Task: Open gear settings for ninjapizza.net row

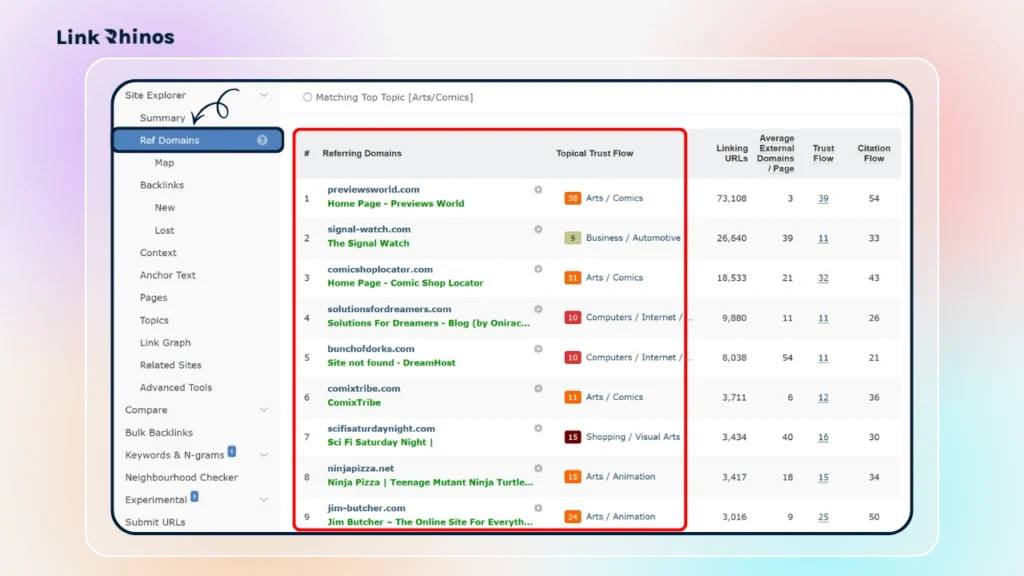Action: point(538,468)
